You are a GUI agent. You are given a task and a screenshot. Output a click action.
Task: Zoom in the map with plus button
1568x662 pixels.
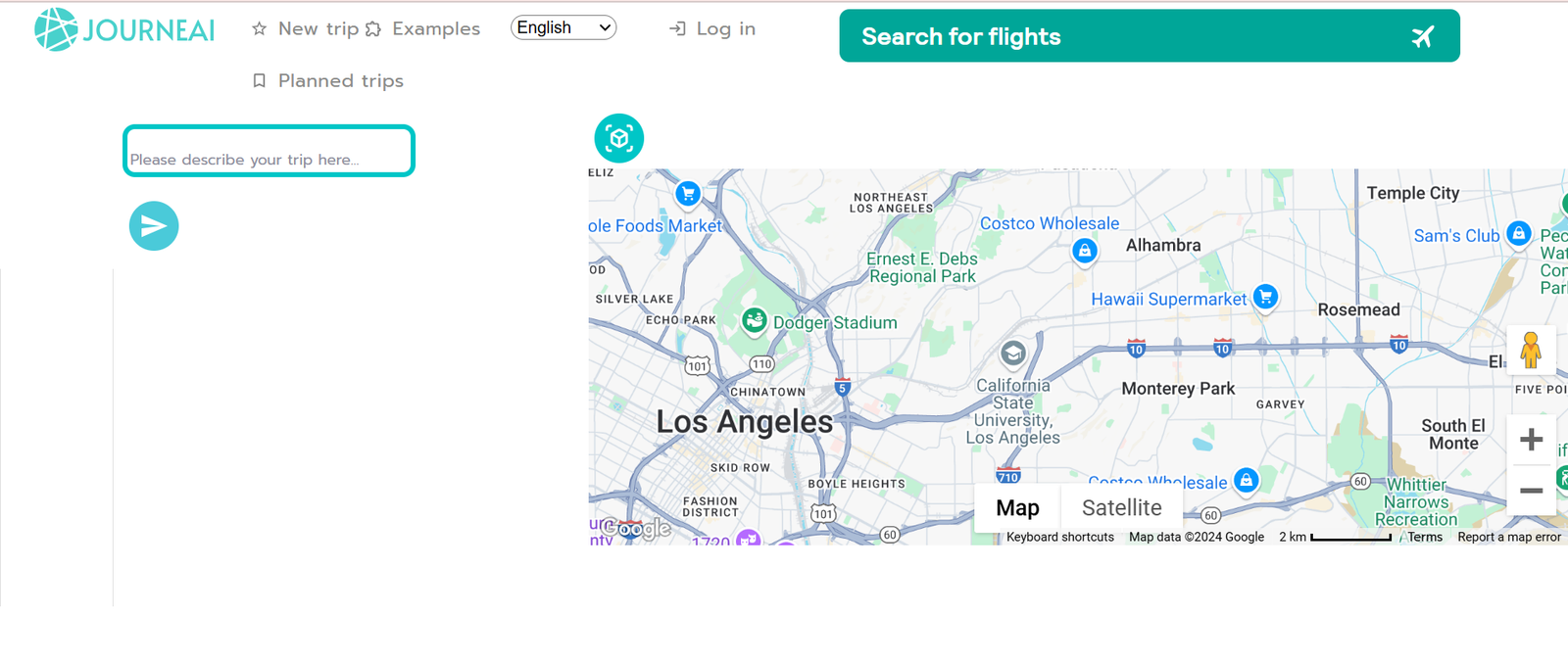click(x=1531, y=440)
